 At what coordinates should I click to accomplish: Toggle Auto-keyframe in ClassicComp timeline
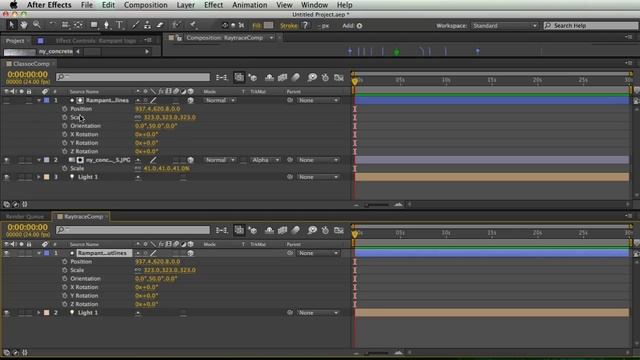[x=325, y=77]
